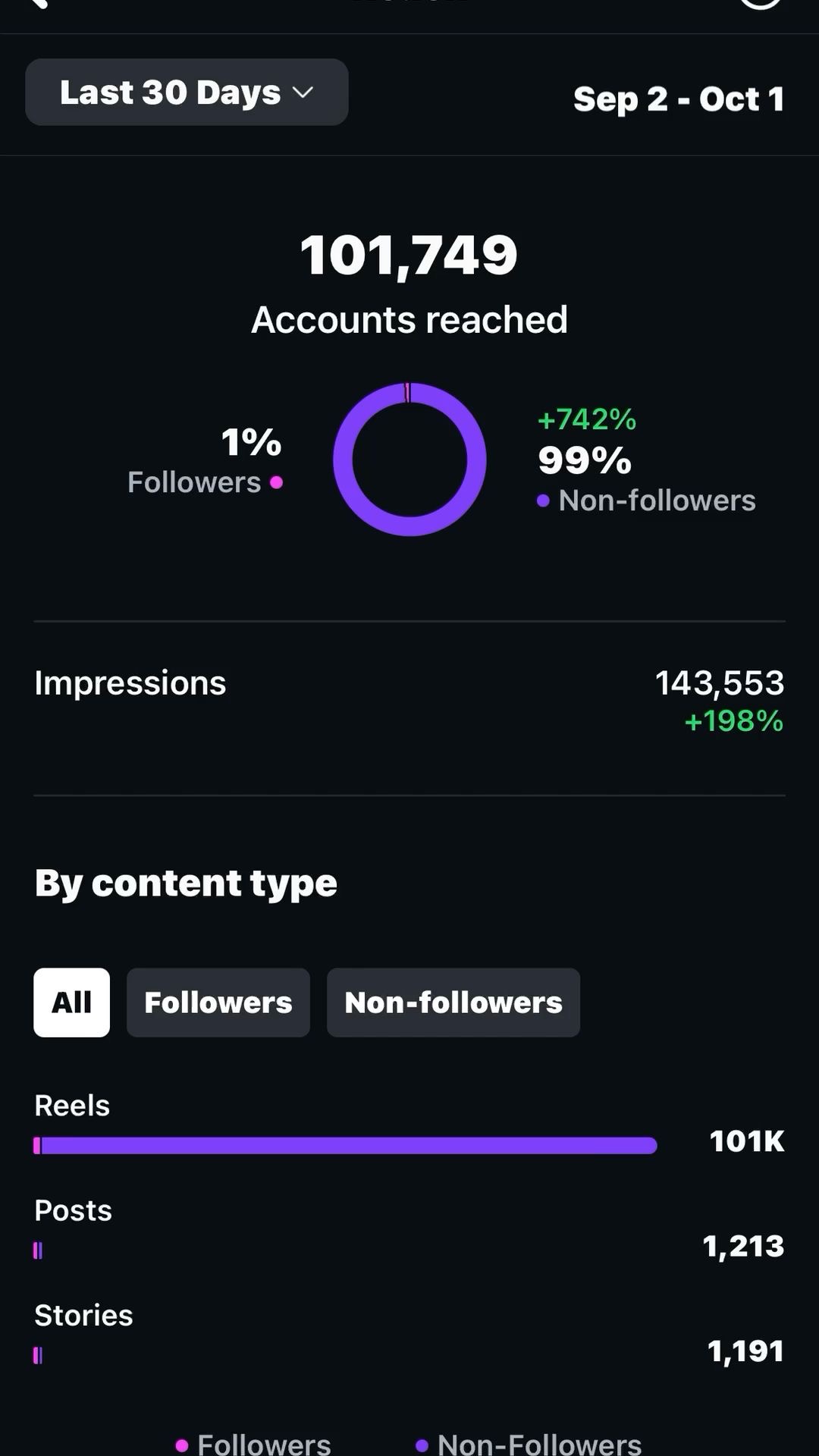The width and height of the screenshot is (819, 1456).
Task: Tap the bottom pink Followers legend marker
Action: 182,1445
